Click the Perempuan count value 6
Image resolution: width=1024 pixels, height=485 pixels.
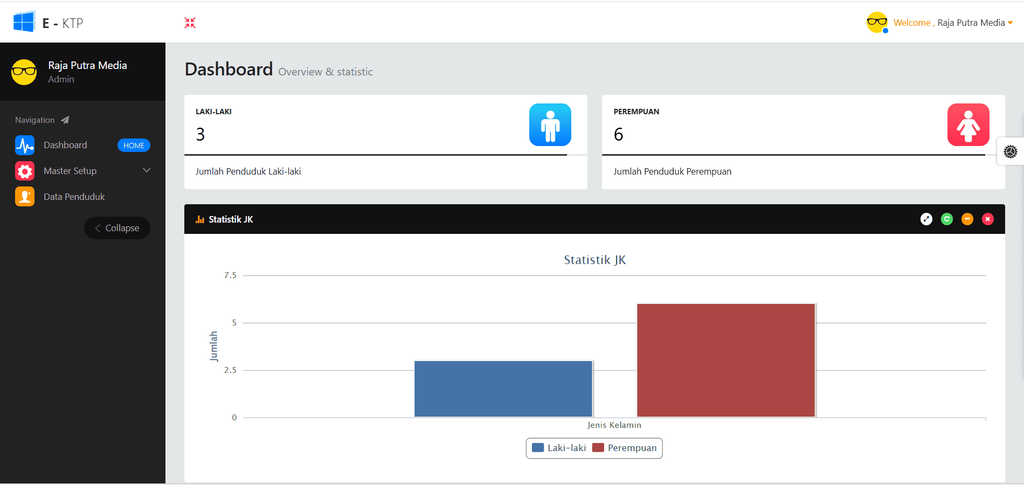618,134
